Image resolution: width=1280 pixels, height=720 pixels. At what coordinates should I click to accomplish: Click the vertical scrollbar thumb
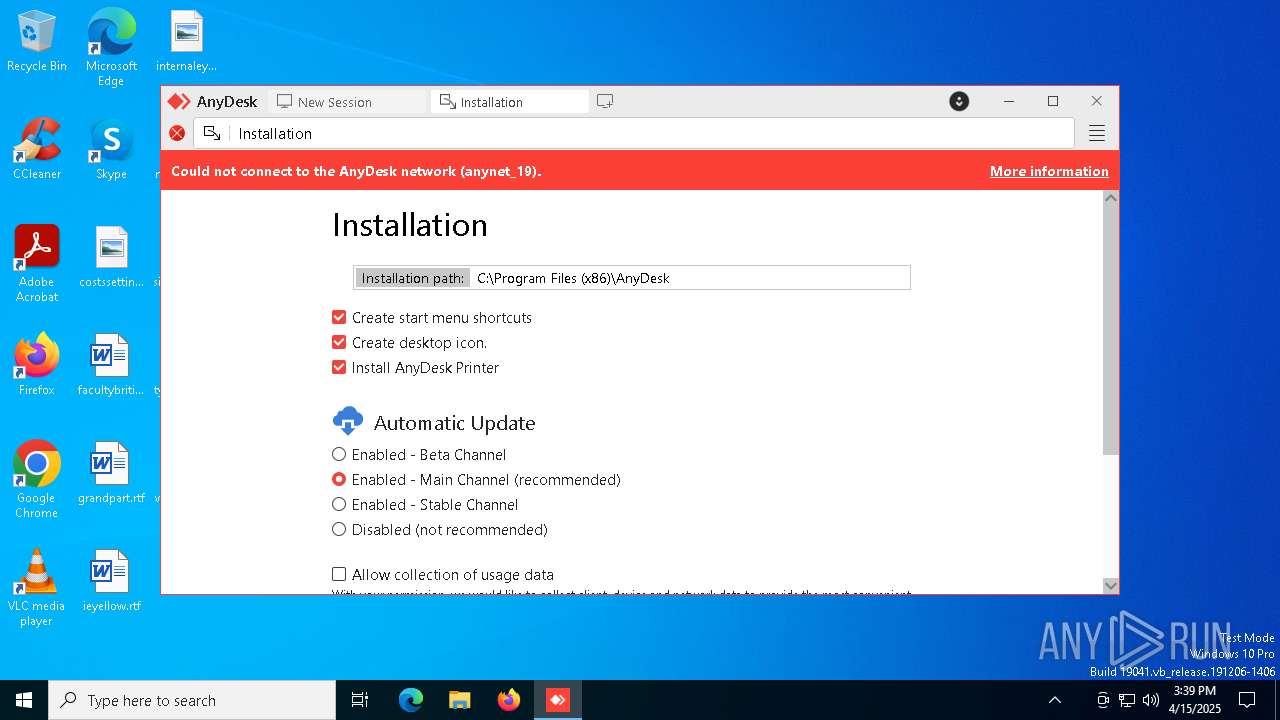[x=1110, y=330]
